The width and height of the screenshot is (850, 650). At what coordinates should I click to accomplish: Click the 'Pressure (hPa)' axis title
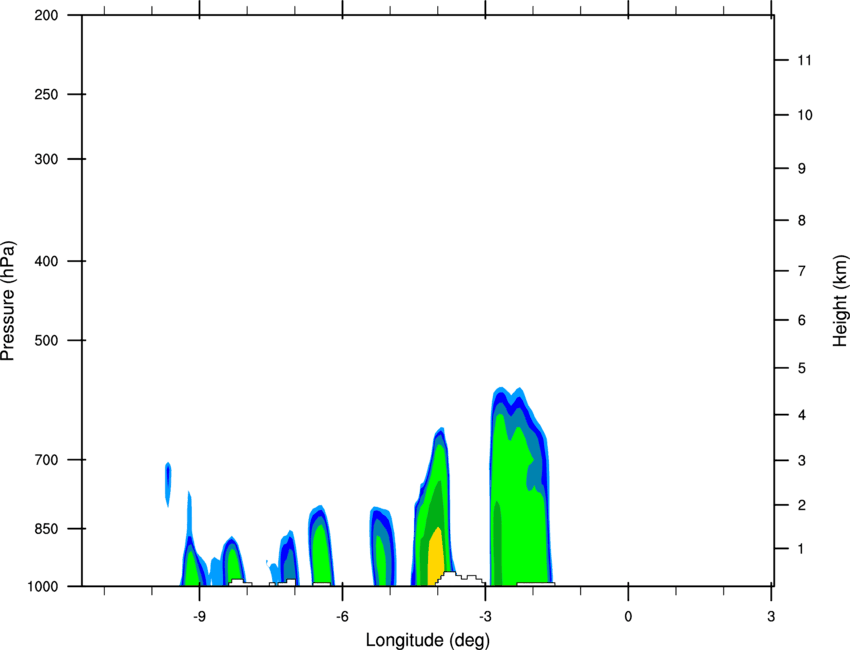[x=8, y=301]
